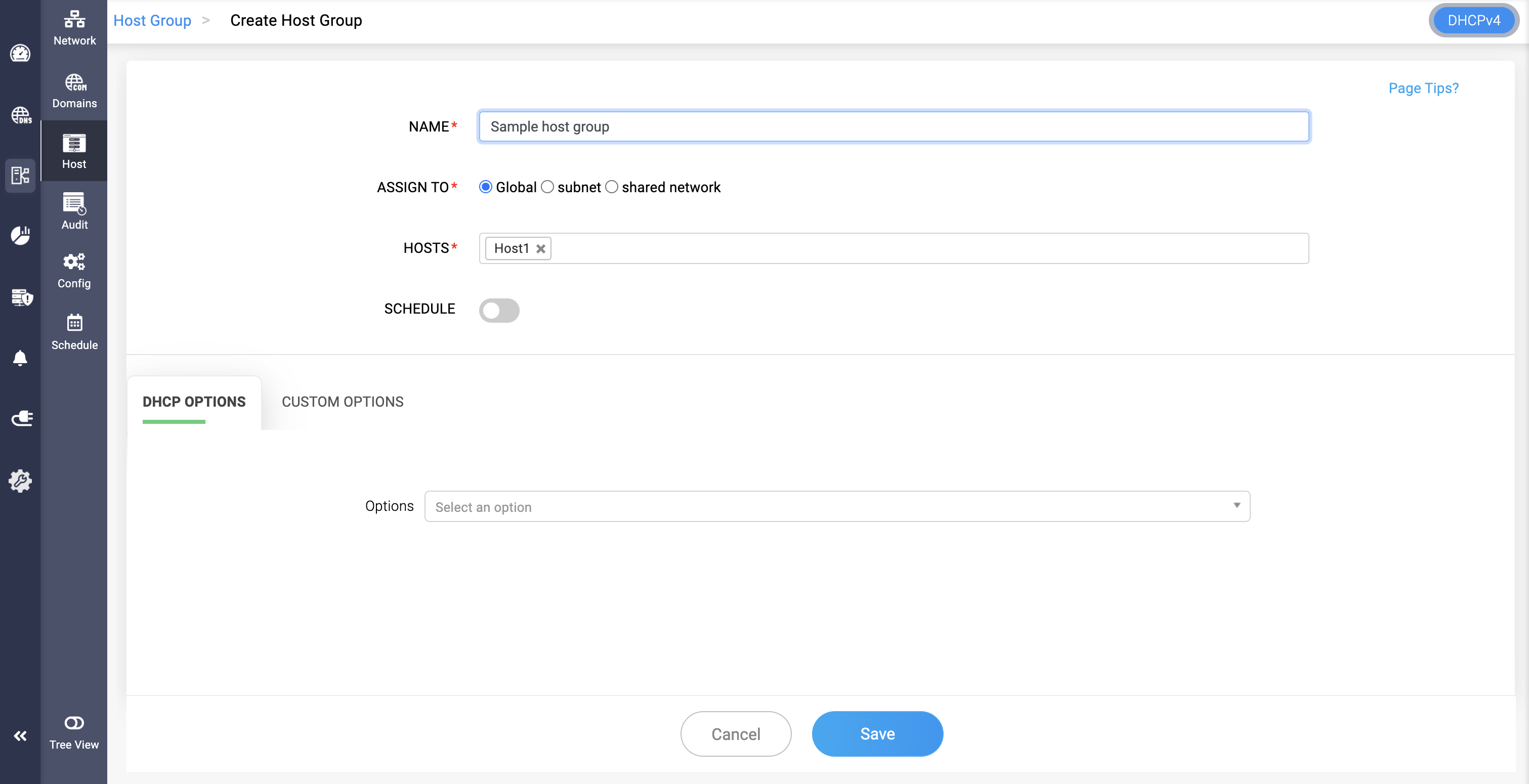This screenshot has height=784, width=1529.
Task: Collapse sidebar with double-chevron icon
Action: (x=20, y=736)
